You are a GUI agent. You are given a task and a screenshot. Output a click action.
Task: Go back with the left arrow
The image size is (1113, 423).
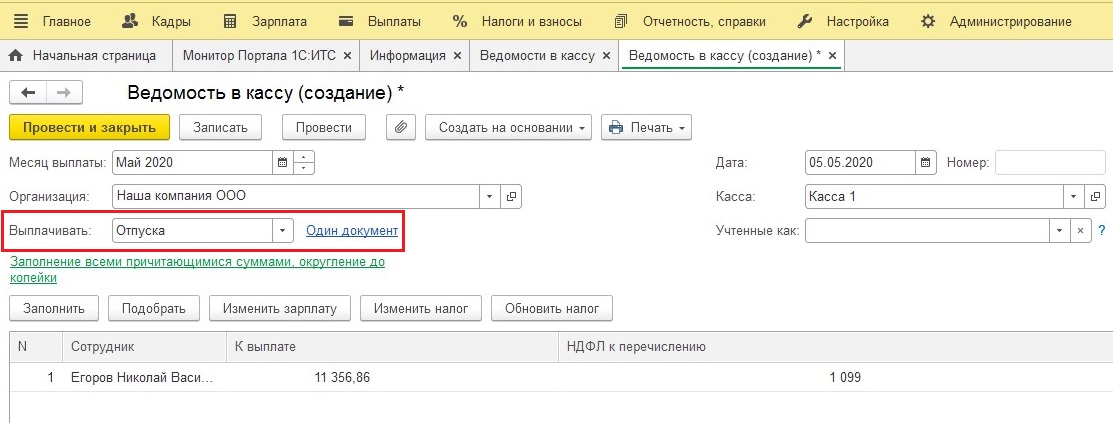coord(28,92)
